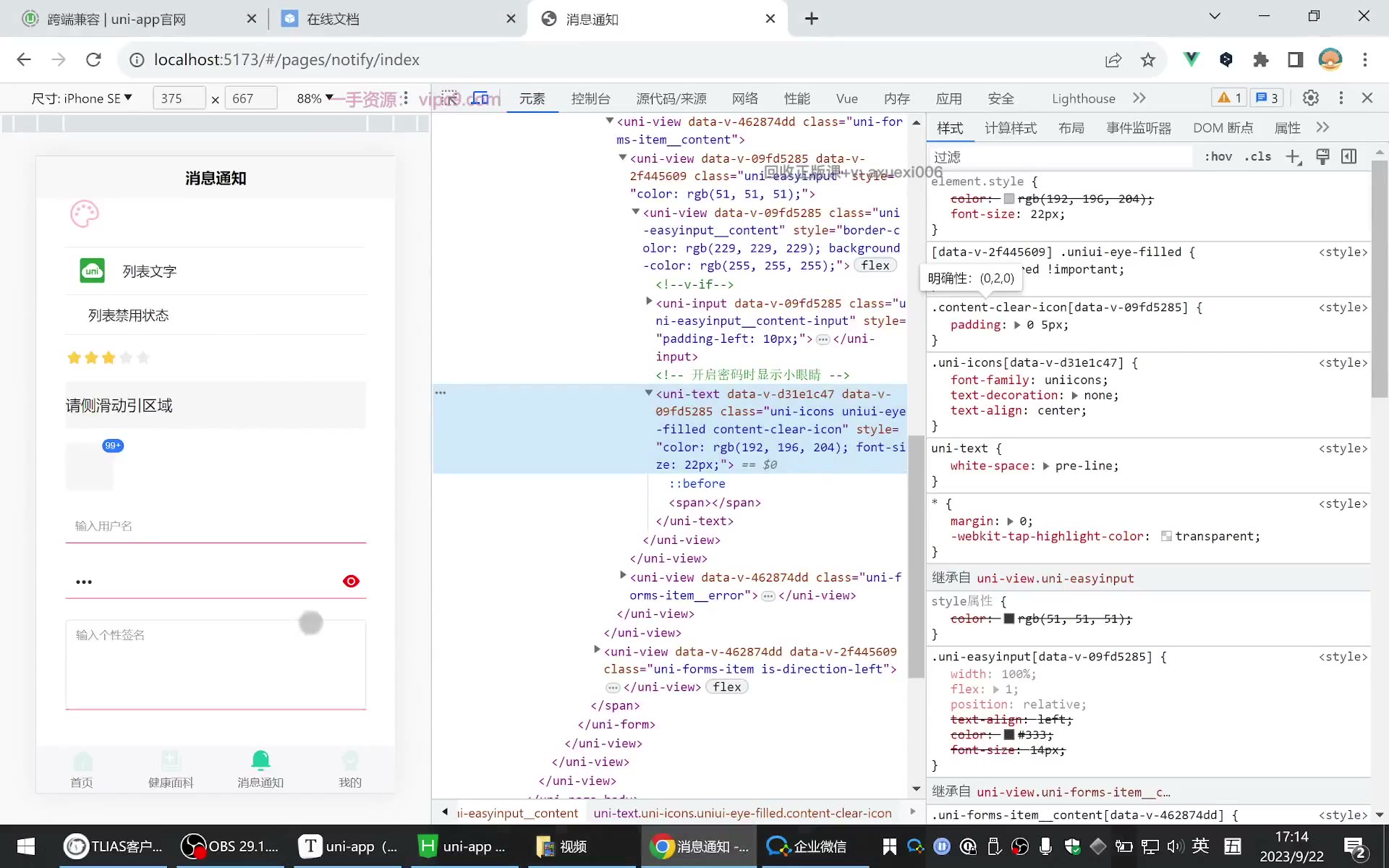Image resolution: width=1389 pixels, height=868 pixels.
Task: Reload the page
Action: point(93,60)
